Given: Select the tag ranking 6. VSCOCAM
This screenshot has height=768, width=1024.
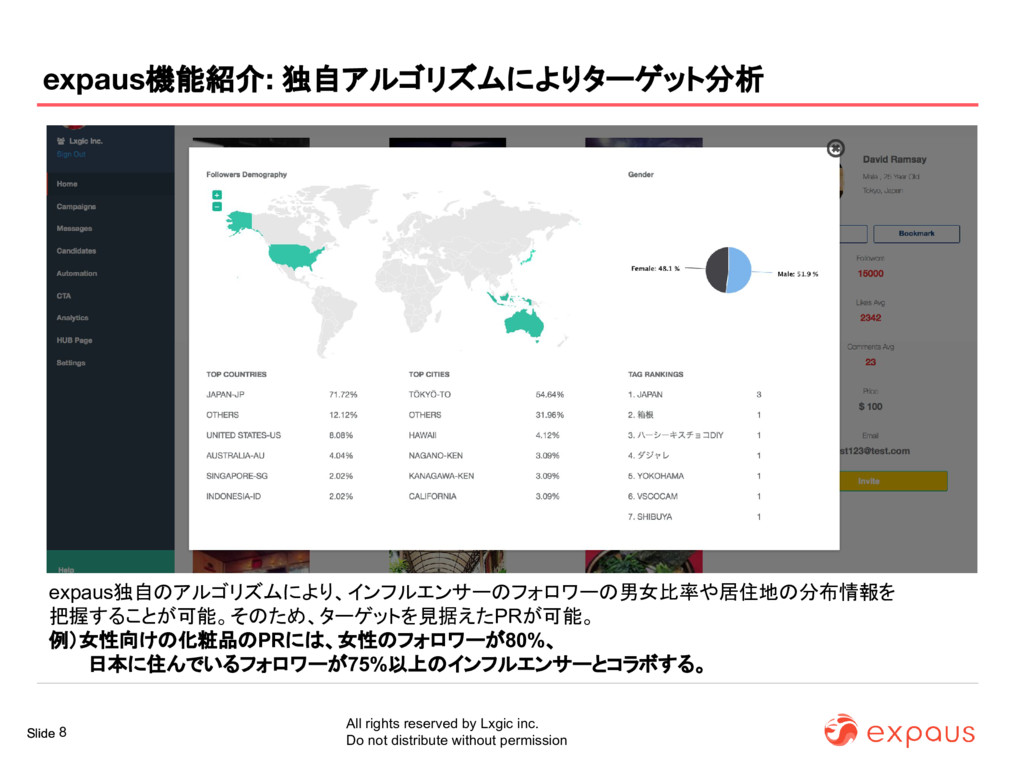Looking at the screenshot, I should [695, 496].
